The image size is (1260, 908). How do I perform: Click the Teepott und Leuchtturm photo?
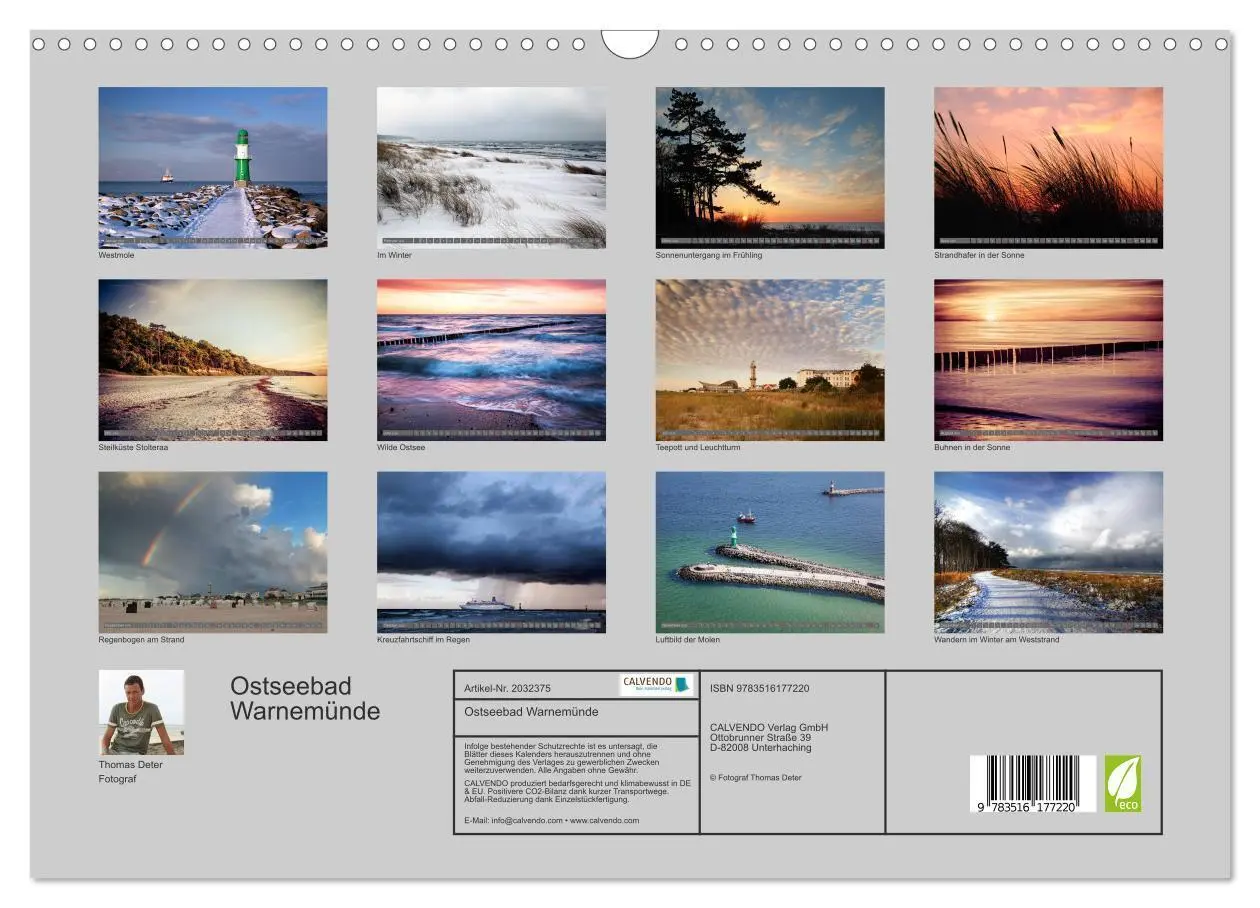(x=770, y=360)
